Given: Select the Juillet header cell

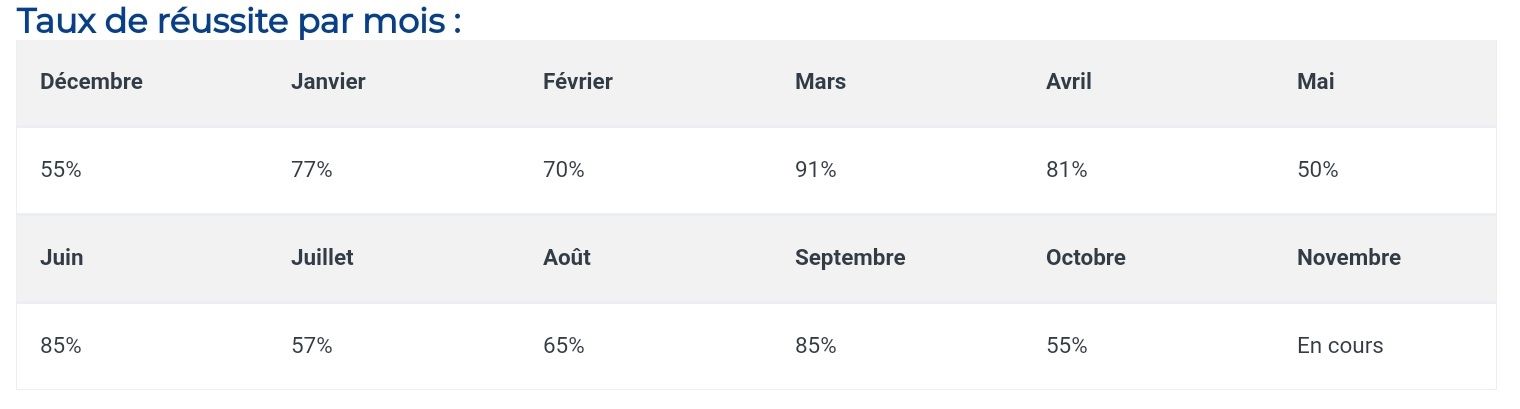Looking at the screenshot, I should 322,257.
